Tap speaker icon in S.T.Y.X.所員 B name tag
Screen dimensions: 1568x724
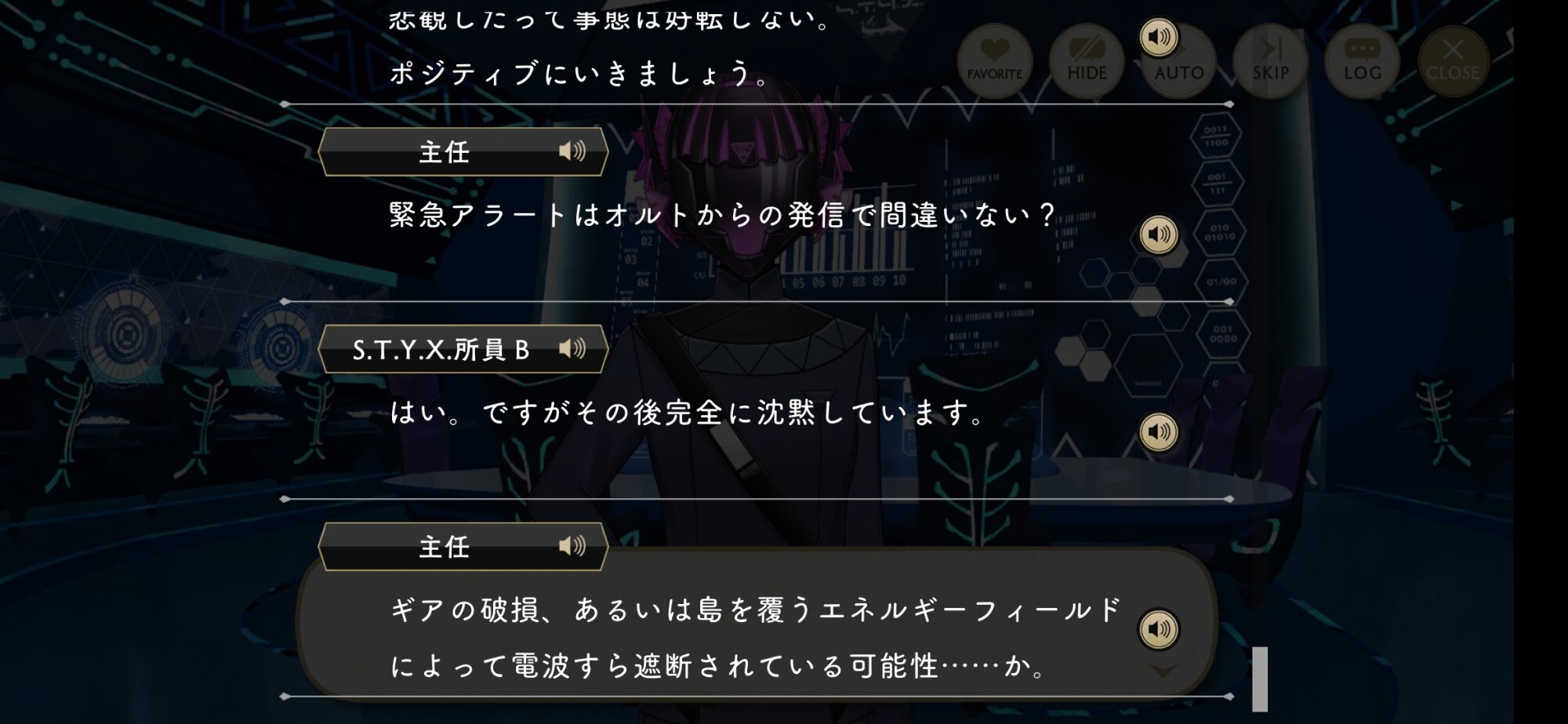tap(572, 348)
